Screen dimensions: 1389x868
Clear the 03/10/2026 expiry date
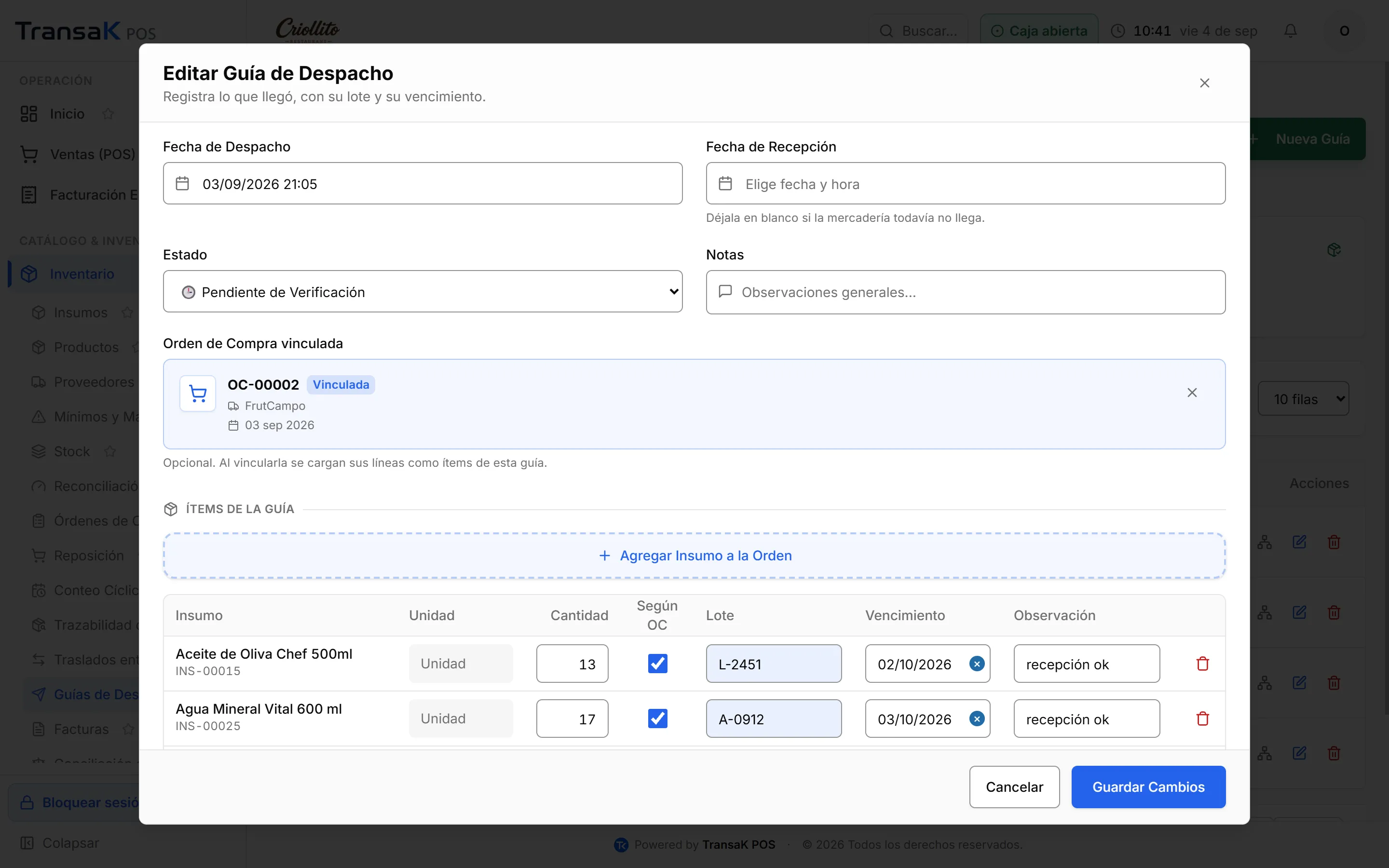tap(976, 719)
